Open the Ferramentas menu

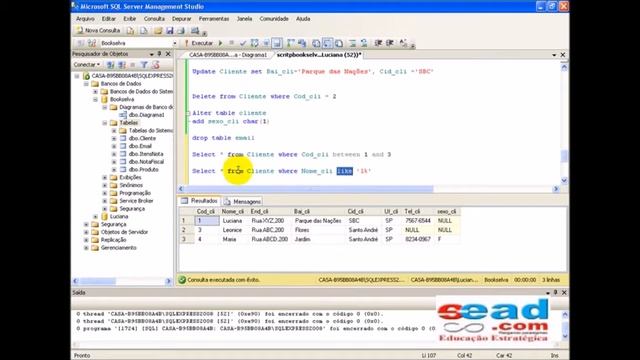[214, 19]
